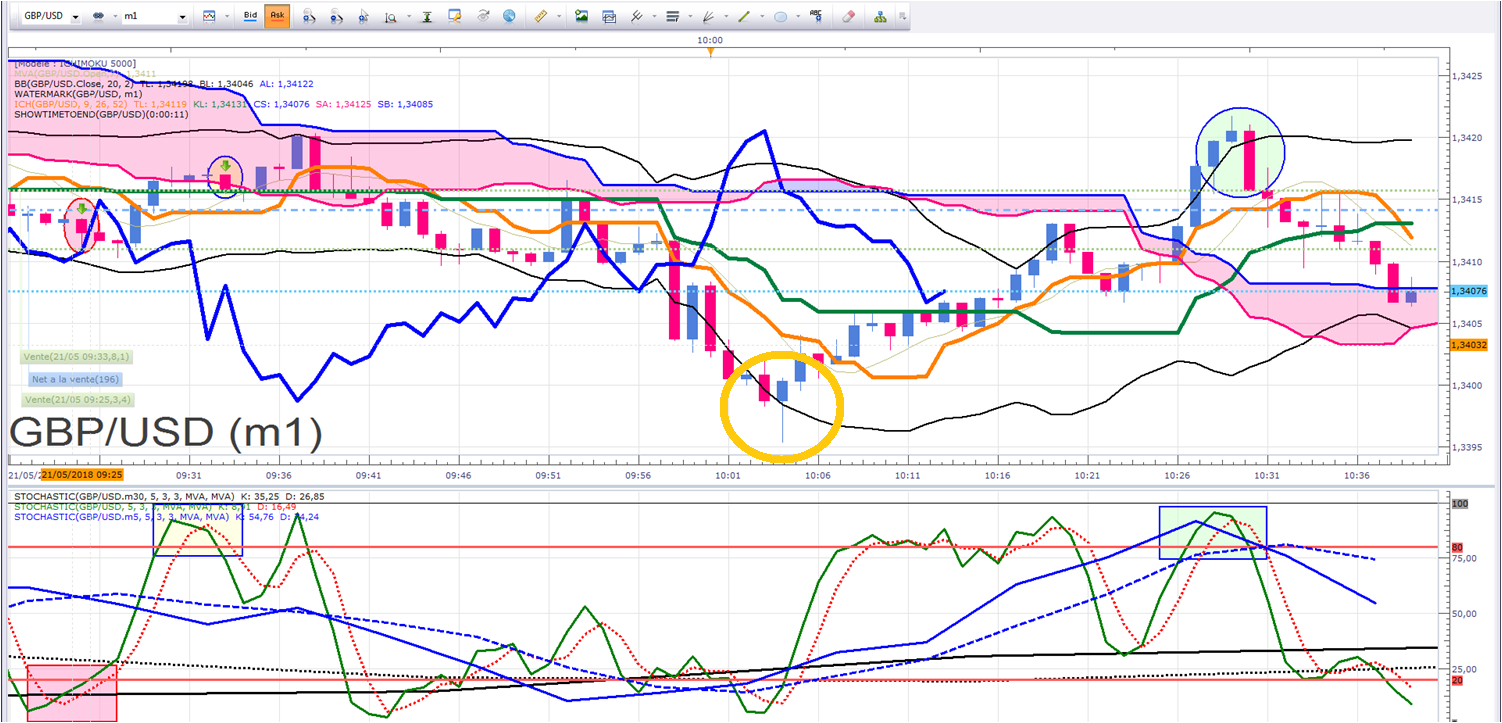Click the grey eye refresh icon
Viewport: 1502px width, 723px height.
click(x=483, y=17)
